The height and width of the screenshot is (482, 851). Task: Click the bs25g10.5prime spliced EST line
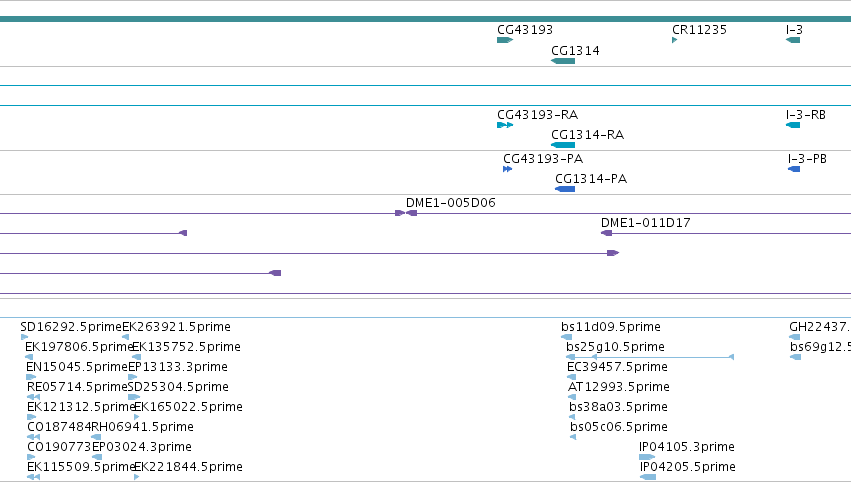(650, 357)
